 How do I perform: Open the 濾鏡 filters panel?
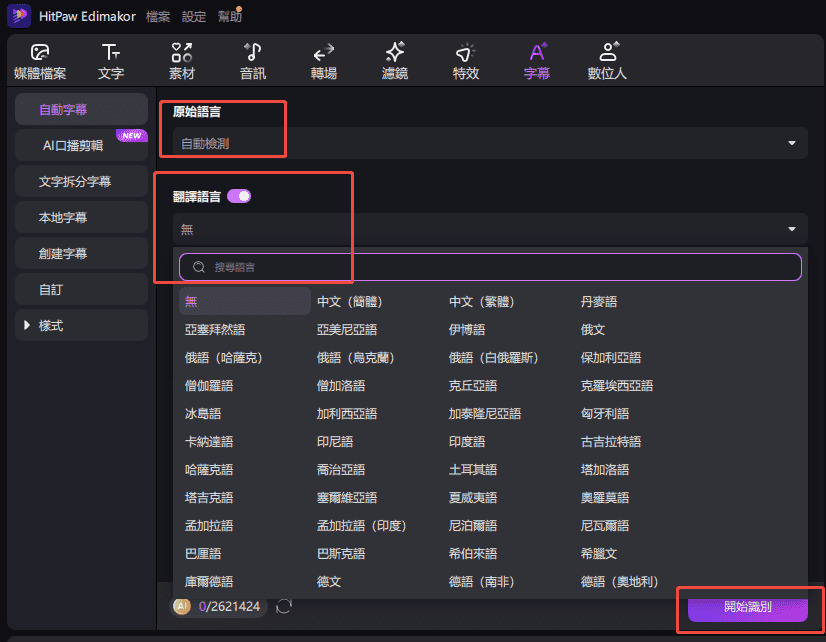pos(394,60)
